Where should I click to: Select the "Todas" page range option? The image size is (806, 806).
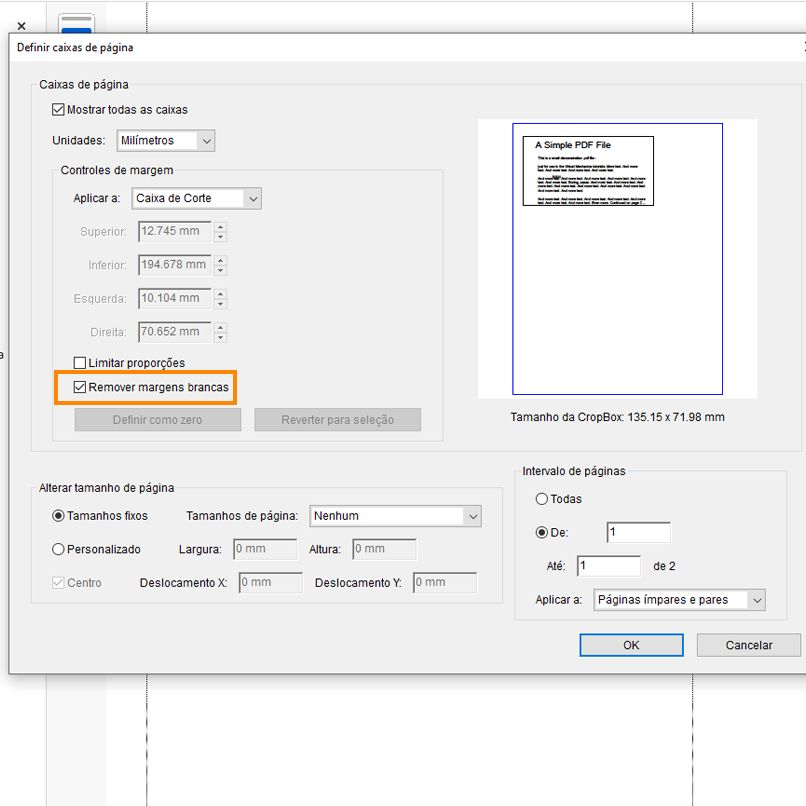click(x=541, y=499)
